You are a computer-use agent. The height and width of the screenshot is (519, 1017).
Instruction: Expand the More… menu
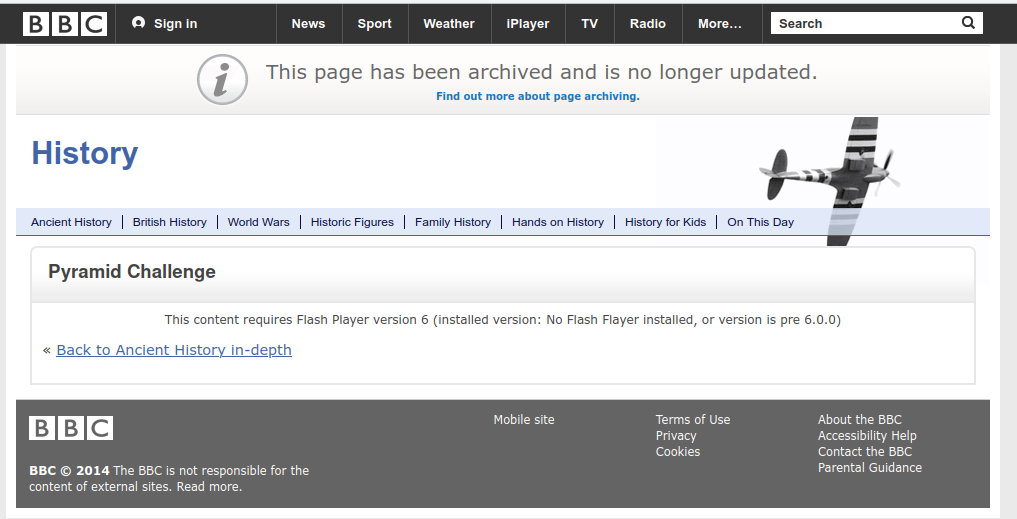pos(719,23)
